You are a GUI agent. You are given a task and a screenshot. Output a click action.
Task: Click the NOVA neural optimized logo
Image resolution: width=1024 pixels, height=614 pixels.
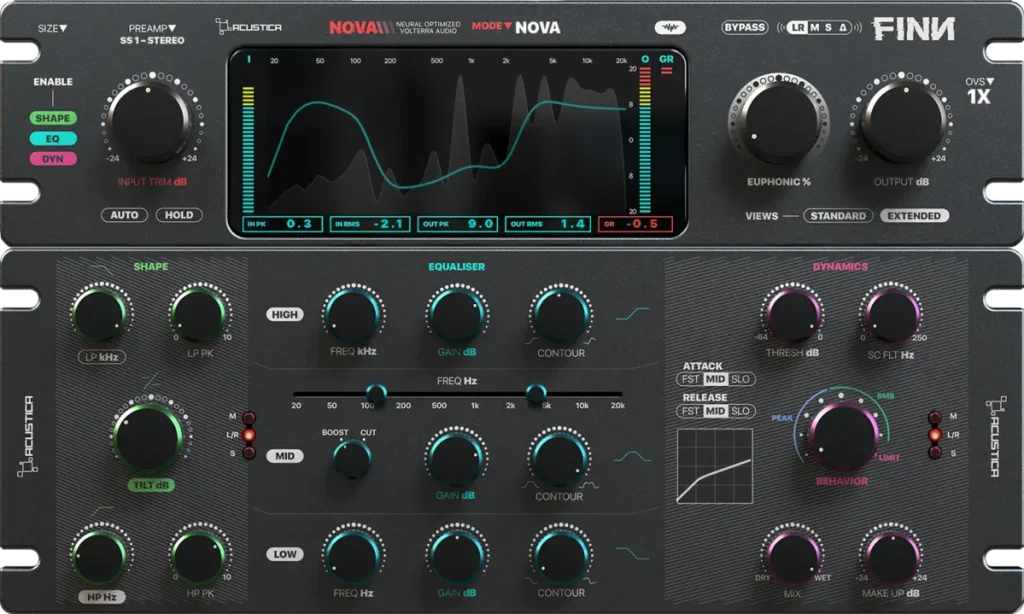tap(394, 27)
